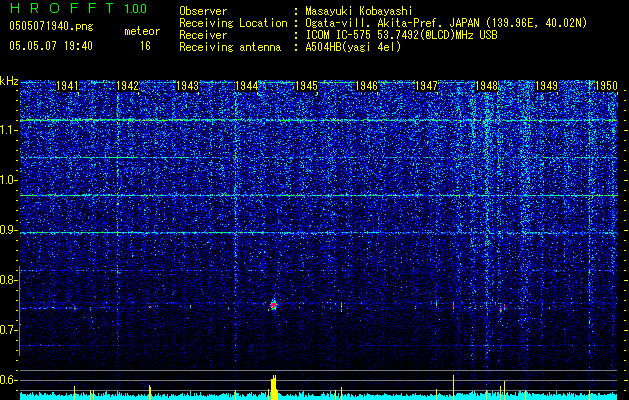Click the 1947 time marker
The width and height of the screenshot is (629, 400).
tap(426, 86)
